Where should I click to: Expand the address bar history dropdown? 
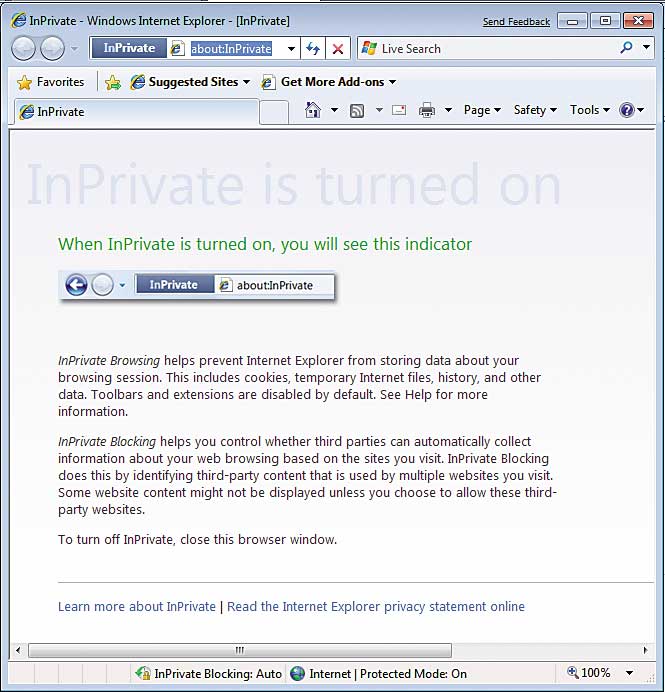point(291,49)
